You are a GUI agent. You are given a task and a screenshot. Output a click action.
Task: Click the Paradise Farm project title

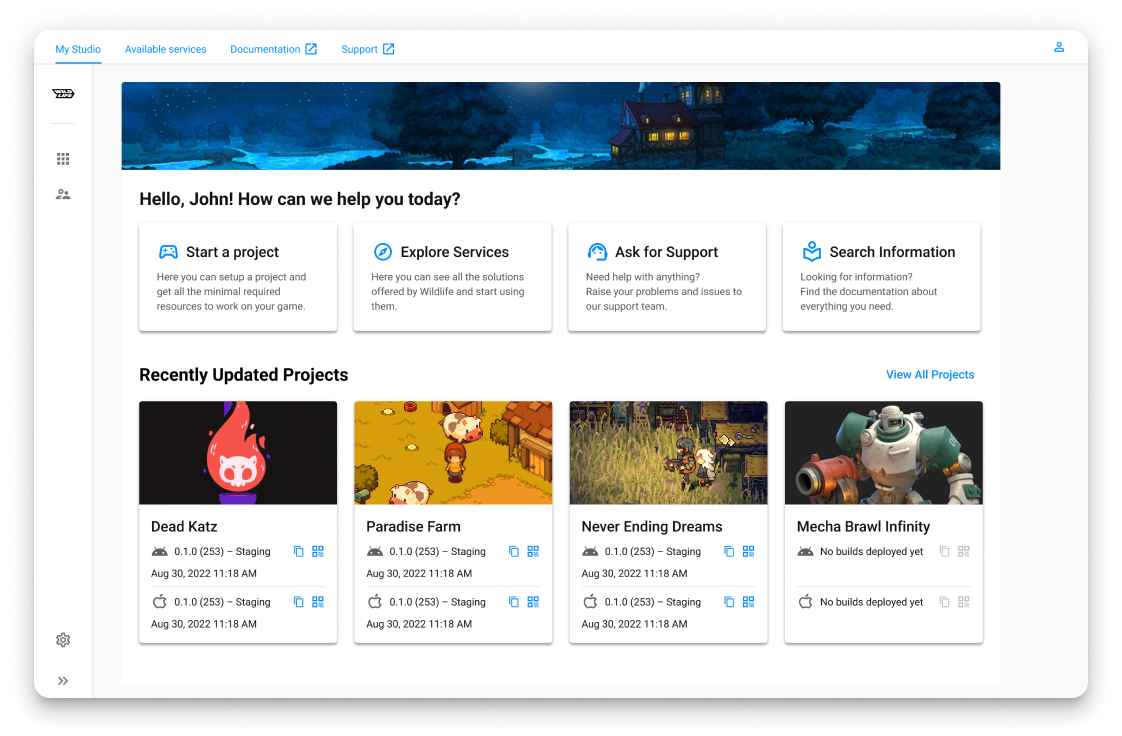click(x=413, y=526)
